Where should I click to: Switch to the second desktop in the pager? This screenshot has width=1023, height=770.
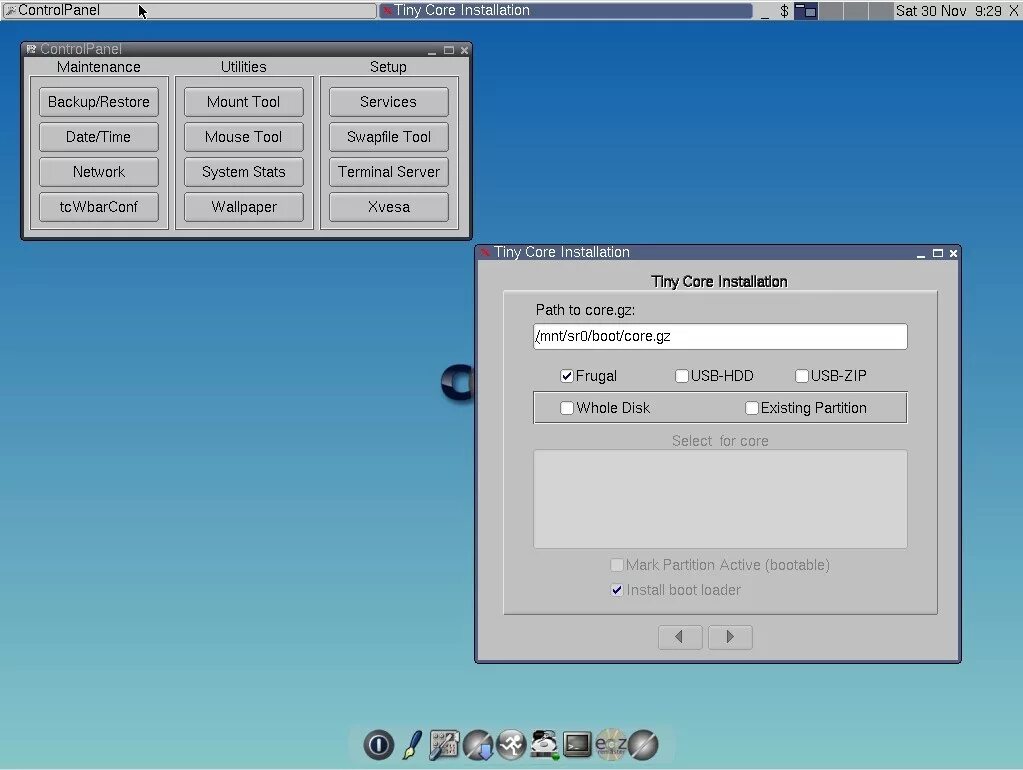[x=831, y=11]
